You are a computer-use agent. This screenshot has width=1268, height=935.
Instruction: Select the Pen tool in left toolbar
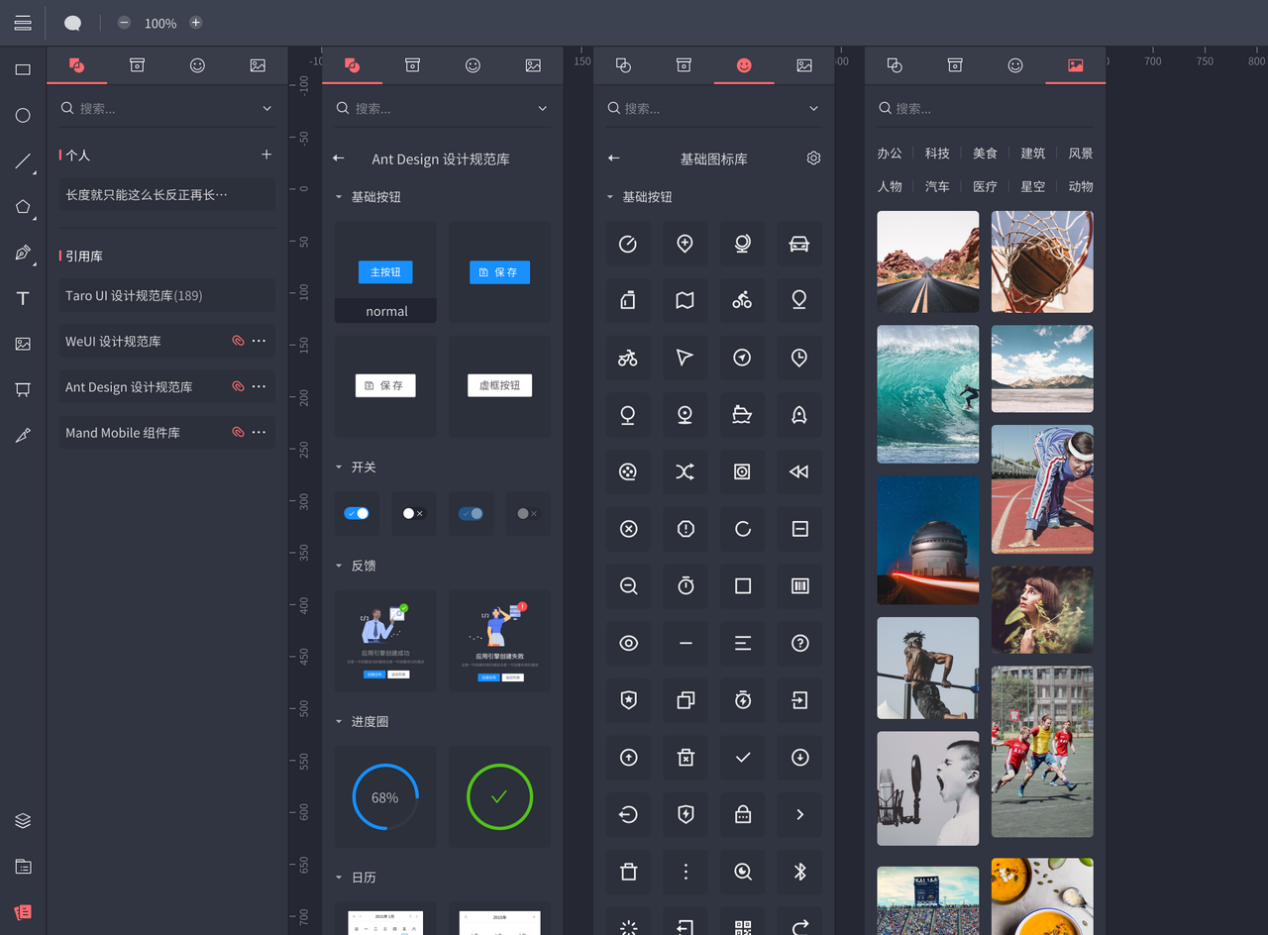pyautogui.click(x=22, y=252)
